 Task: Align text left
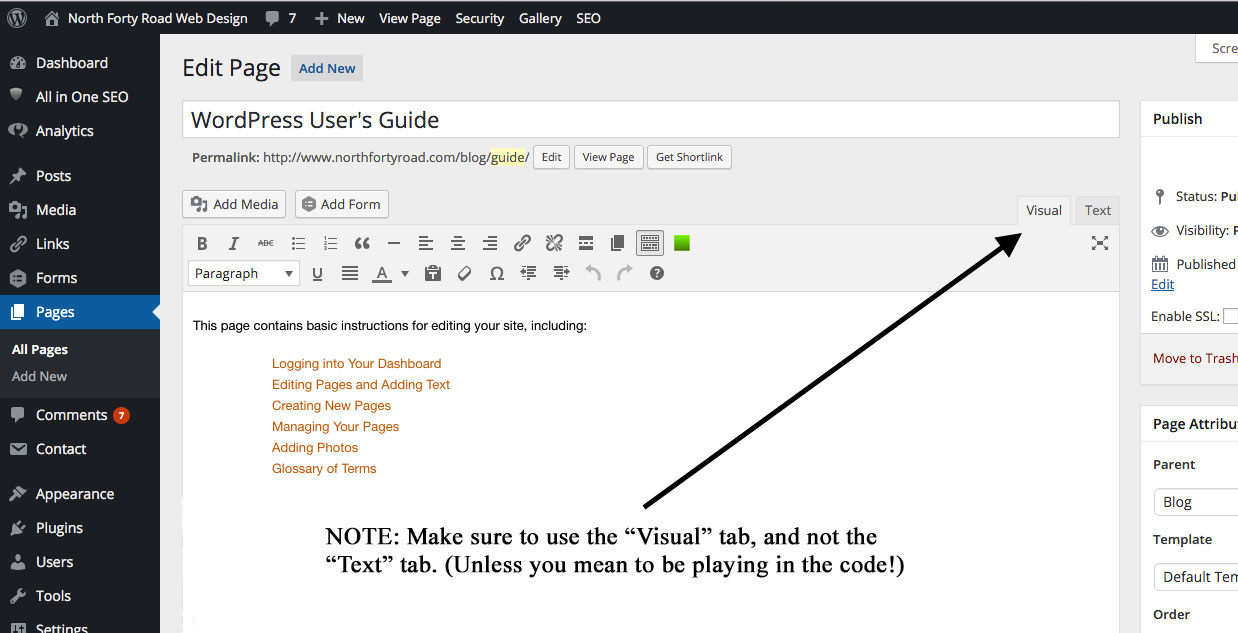426,243
